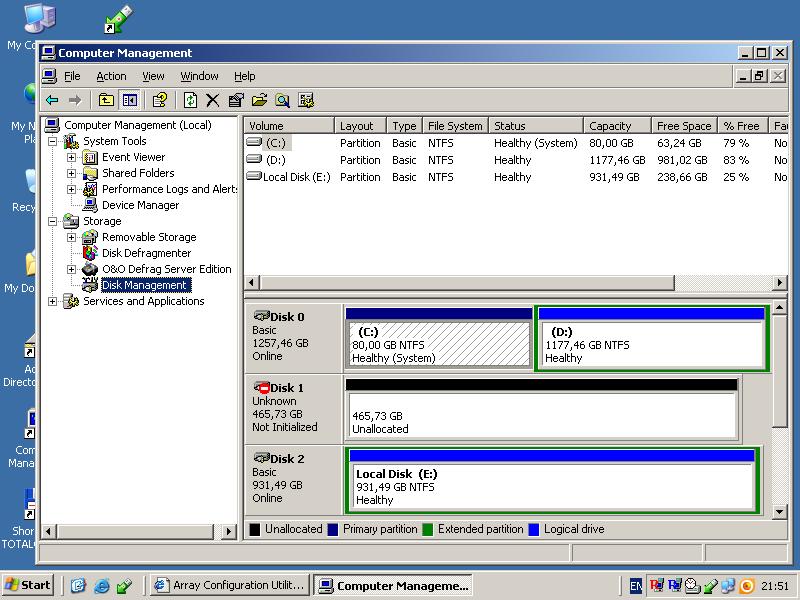The height and width of the screenshot is (600, 800).
Task: Expand O&O Defrag Server Edition node
Action: tap(71, 269)
